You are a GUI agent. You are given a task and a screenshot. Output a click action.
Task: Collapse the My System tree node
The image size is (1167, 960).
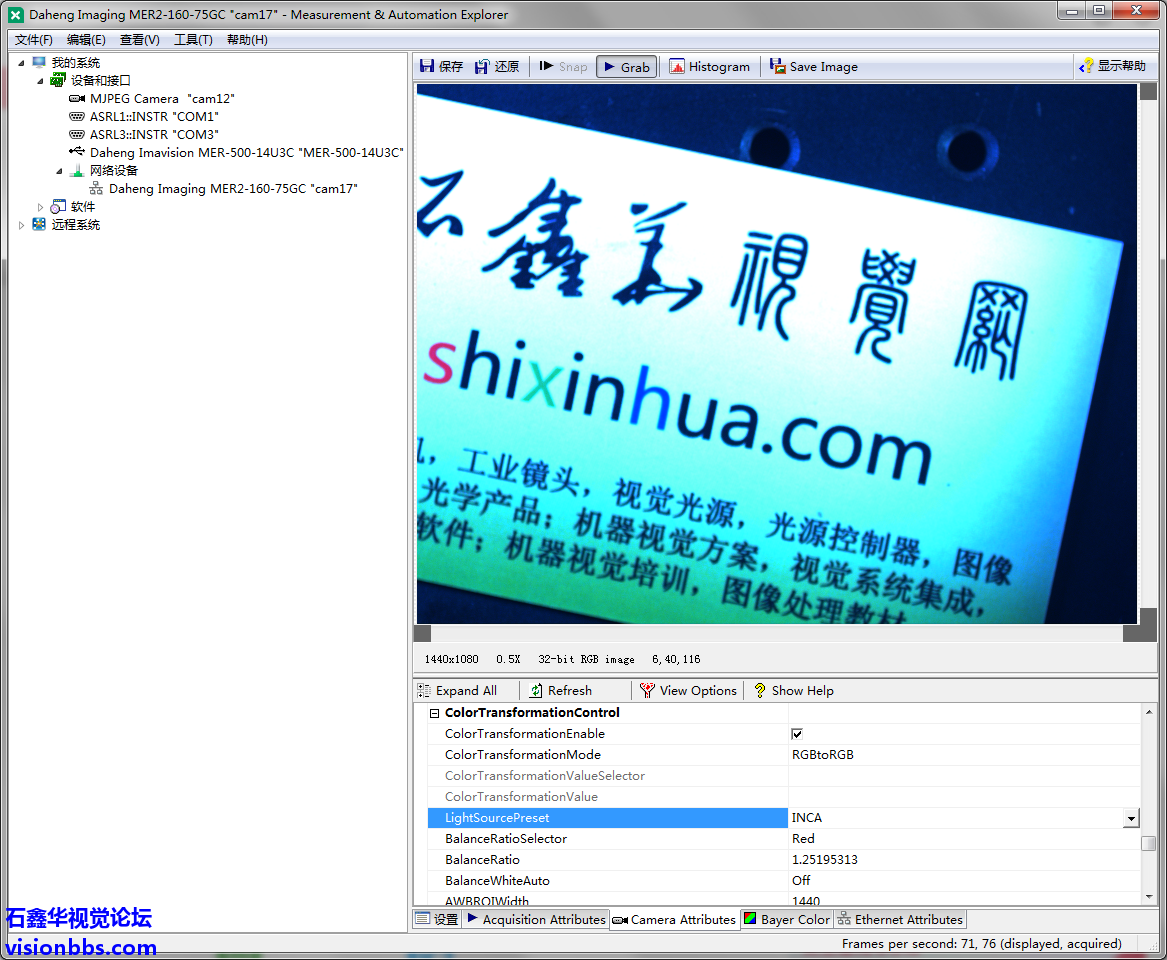tap(21, 63)
